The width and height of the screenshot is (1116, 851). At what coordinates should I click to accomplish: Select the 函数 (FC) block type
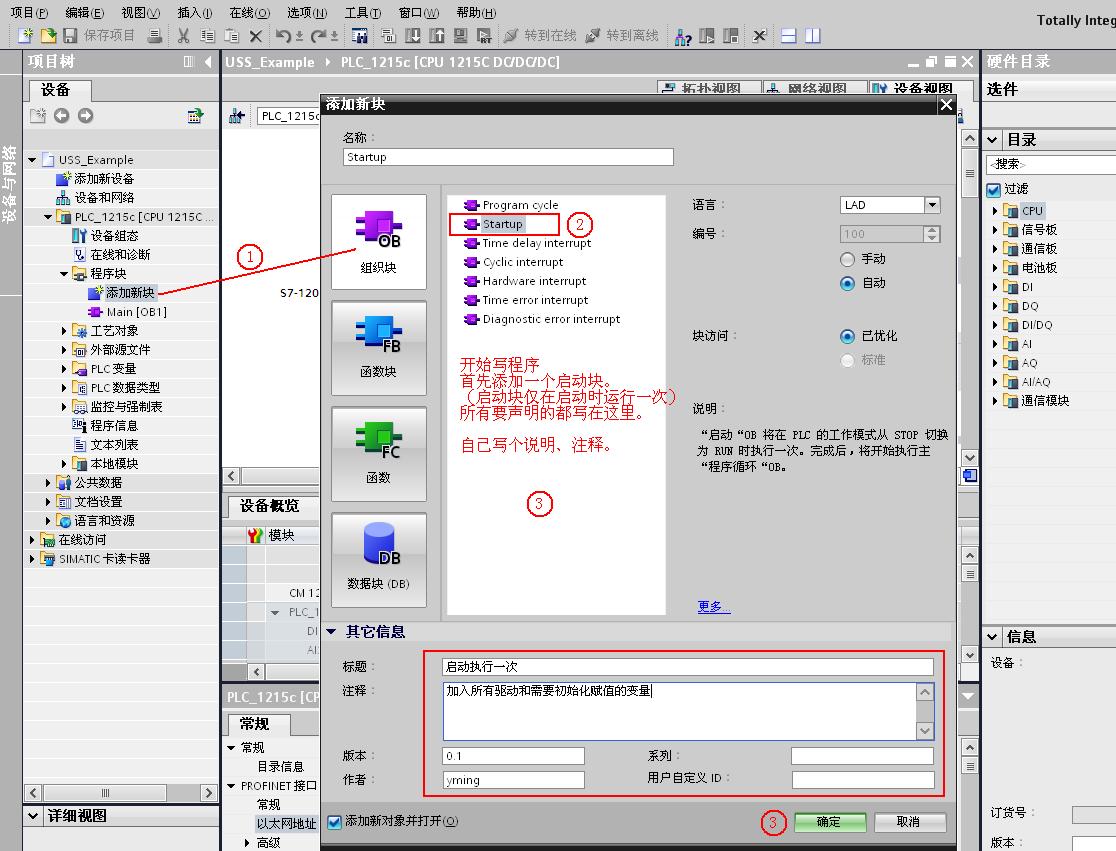coord(379,454)
